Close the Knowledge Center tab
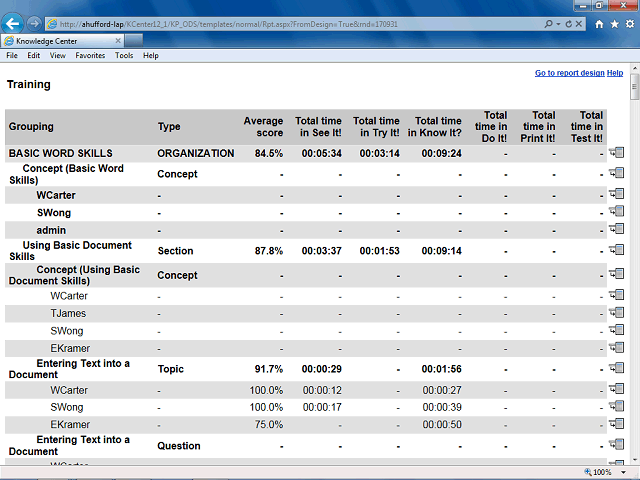 [118, 40]
